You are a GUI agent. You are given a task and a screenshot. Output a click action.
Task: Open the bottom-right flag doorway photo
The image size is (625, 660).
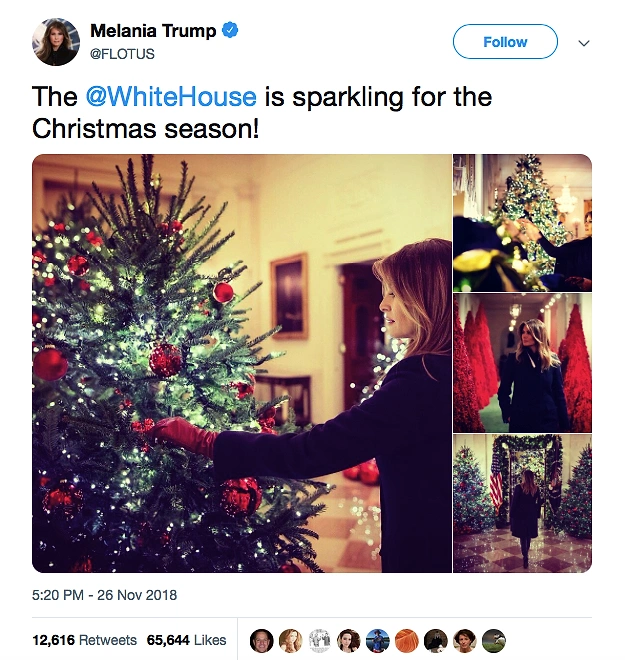(x=522, y=503)
